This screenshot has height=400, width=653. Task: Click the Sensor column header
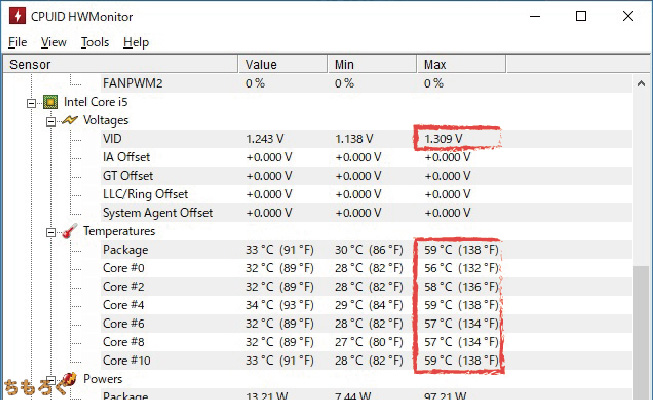click(x=120, y=65)
